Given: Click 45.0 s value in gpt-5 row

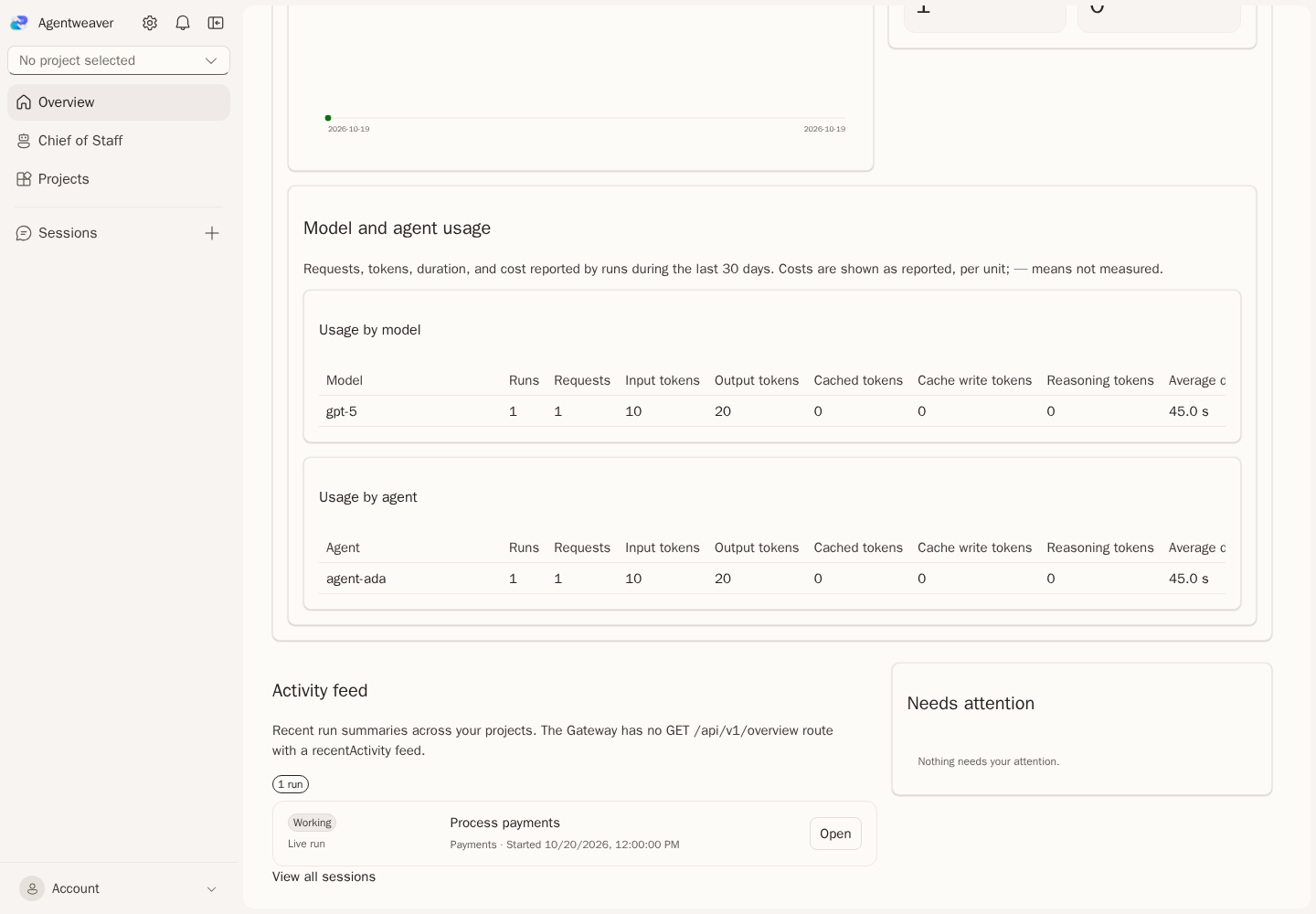Looking at the screenshot, I should click(x=1189, y=411).
